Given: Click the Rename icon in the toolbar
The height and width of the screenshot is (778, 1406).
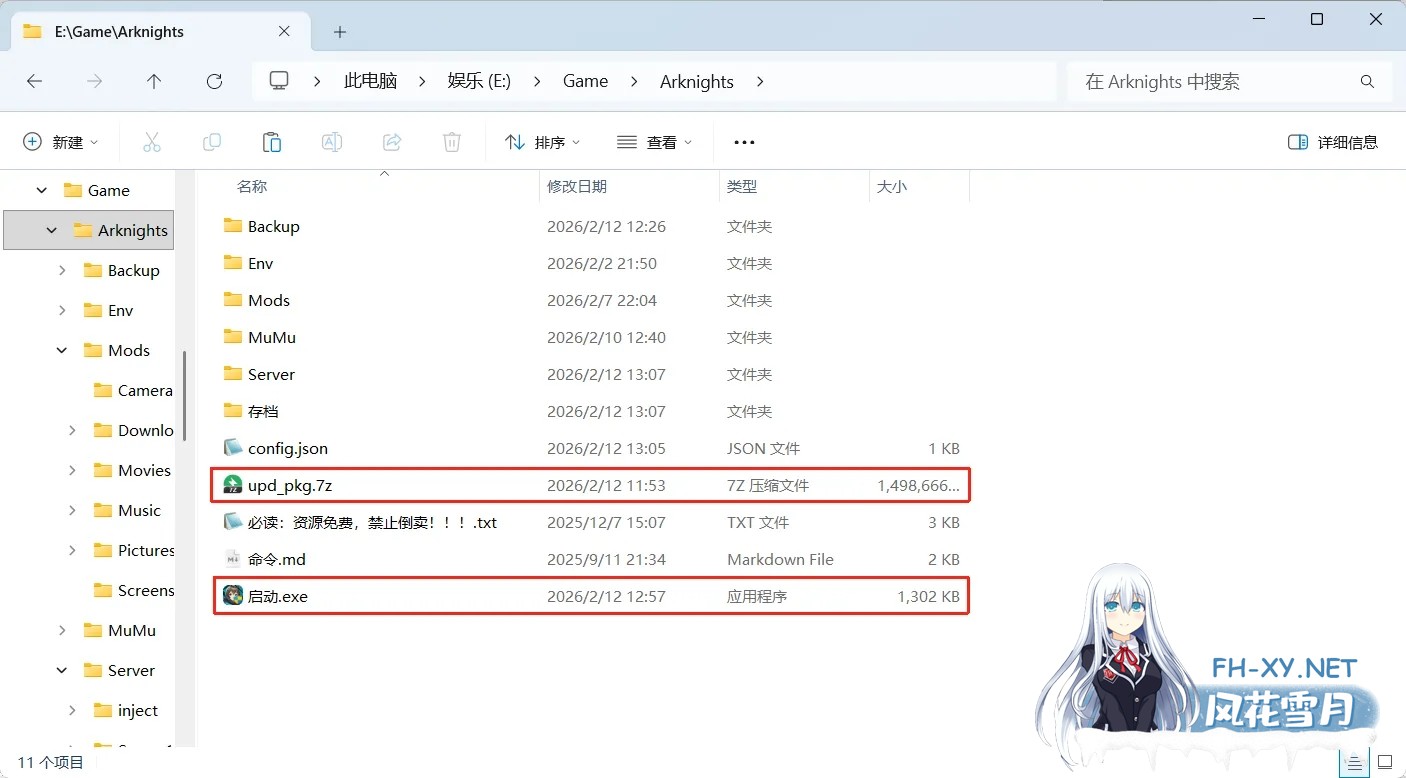Looking at the screenshot, I should click(x=331, y=142).
